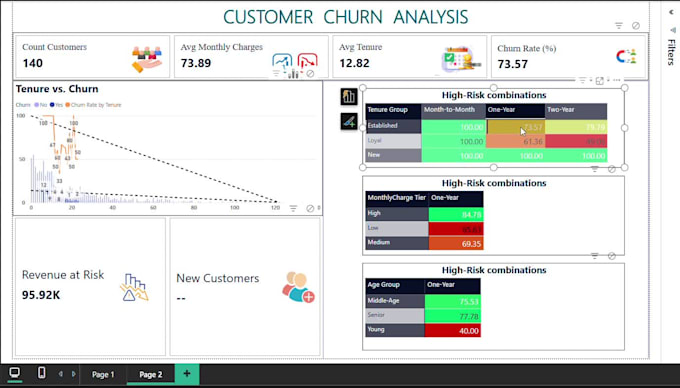Click calendar image on Avg Tenure card

461,59
